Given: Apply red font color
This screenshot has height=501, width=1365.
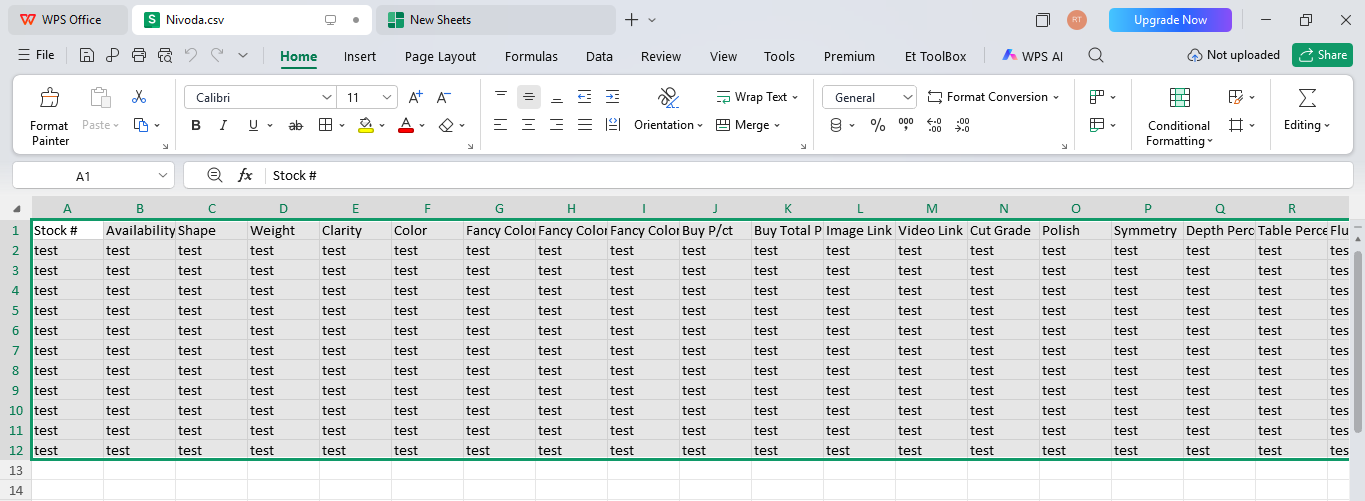Looking at the screenshot, I should coord(405,125).
